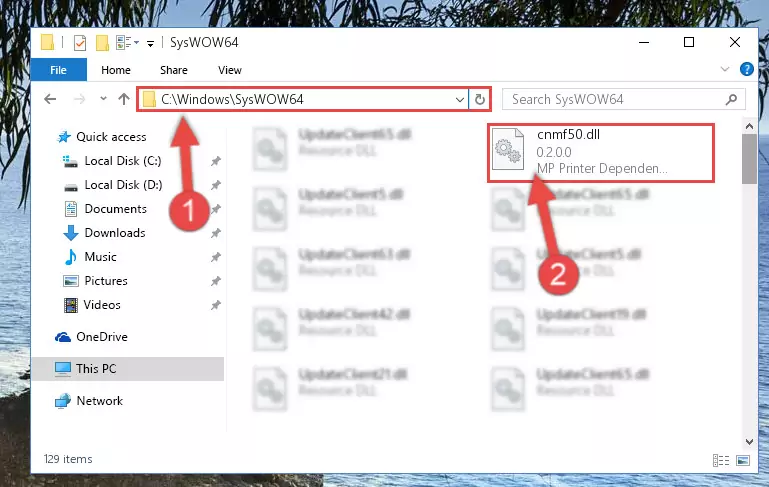
Task: Open Pictures in sidebar
Action: [x=105, y=281]
